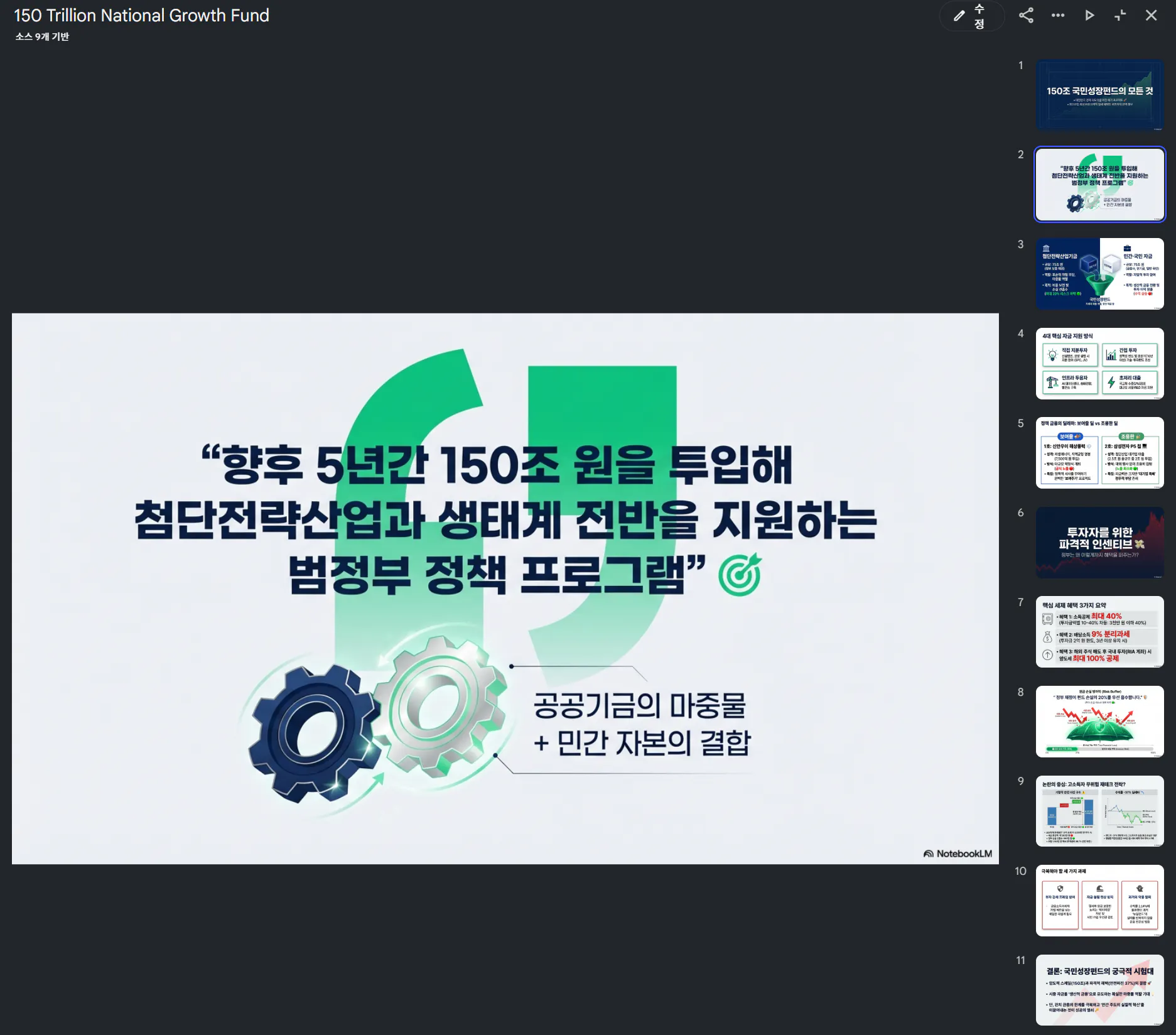
Task: Open the three-dot more options menu
Action: click(x=1058, y=15)
